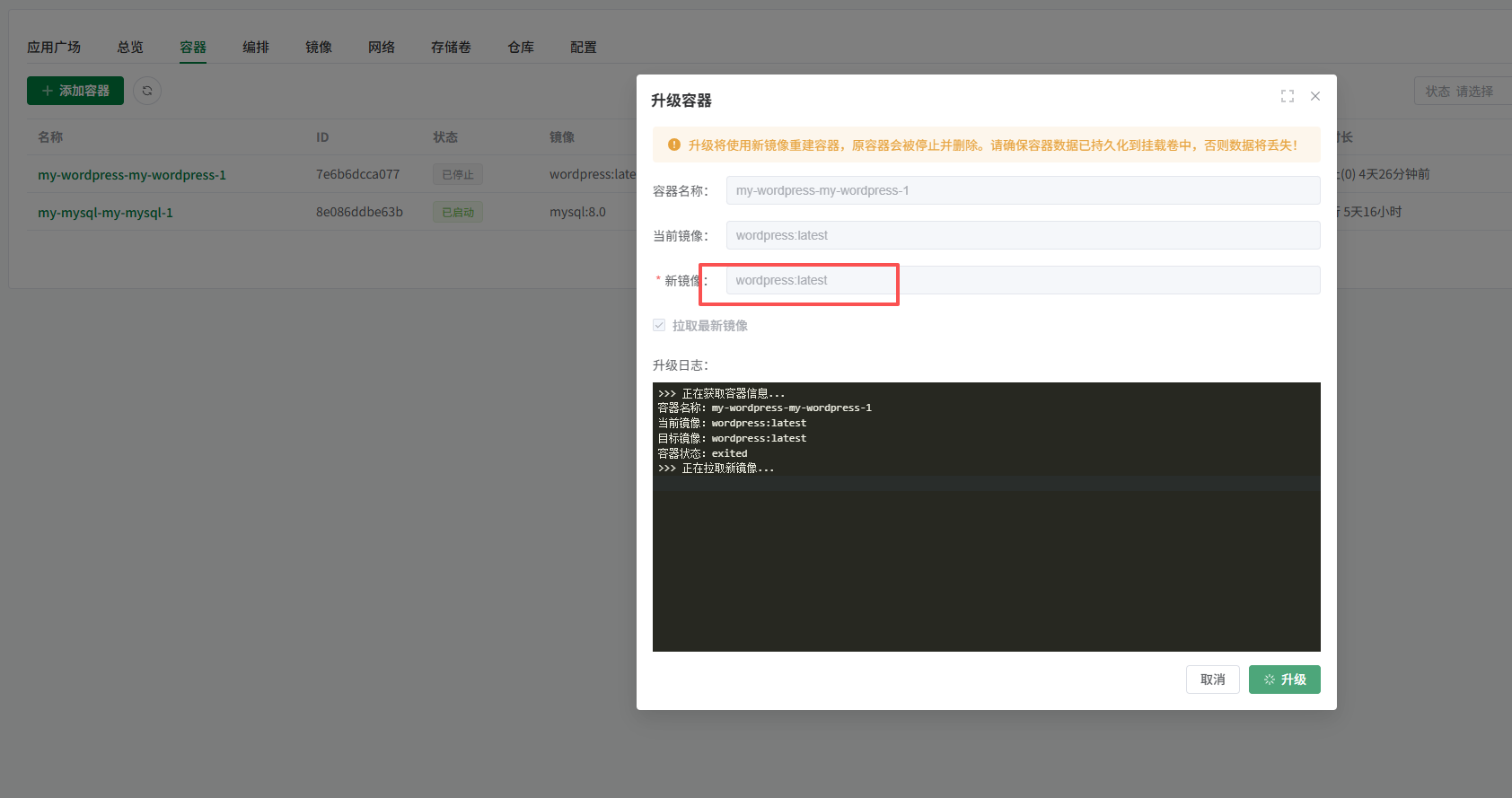The image size is (1512, 798).
Task: Open the 配置 tab
Action: (x=584, y=47)
